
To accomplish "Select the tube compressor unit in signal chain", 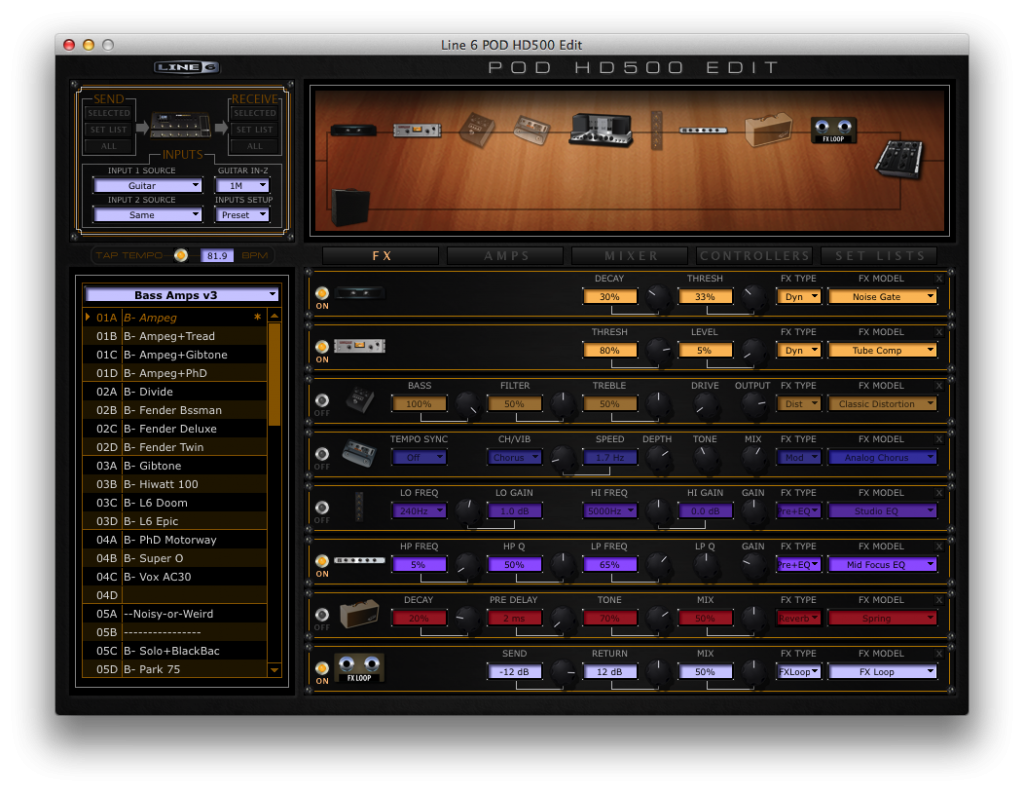I will point(417,131).
